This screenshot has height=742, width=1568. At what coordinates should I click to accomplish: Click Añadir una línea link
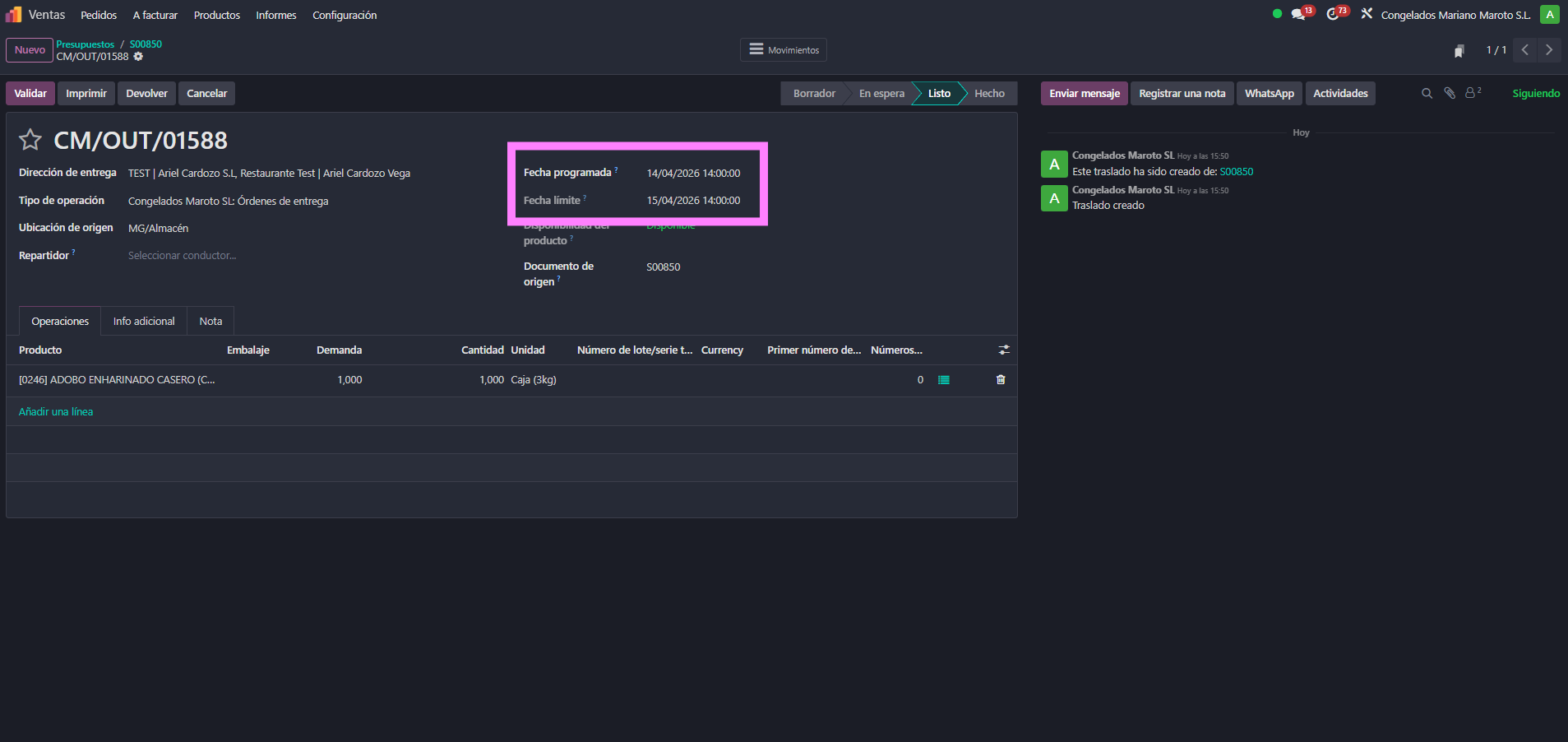click(x=56, y=412)
